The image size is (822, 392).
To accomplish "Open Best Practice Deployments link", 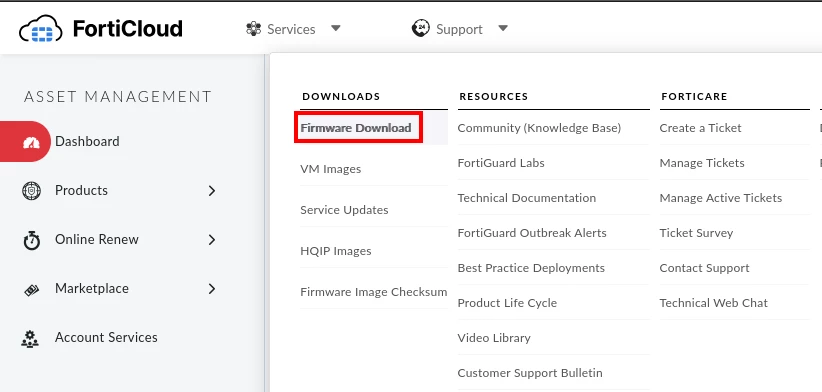I will click(x=531, y=268).
